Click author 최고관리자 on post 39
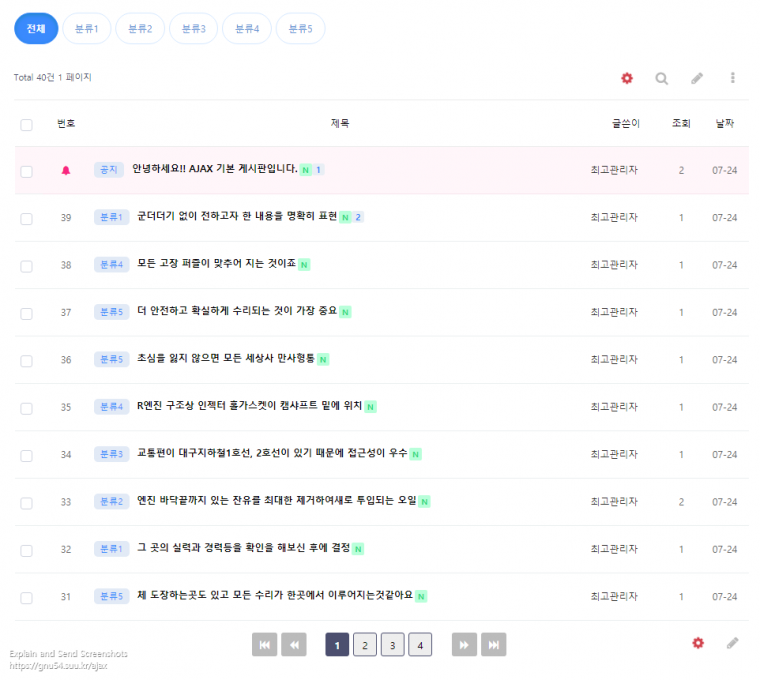 (x=614, y=217)
